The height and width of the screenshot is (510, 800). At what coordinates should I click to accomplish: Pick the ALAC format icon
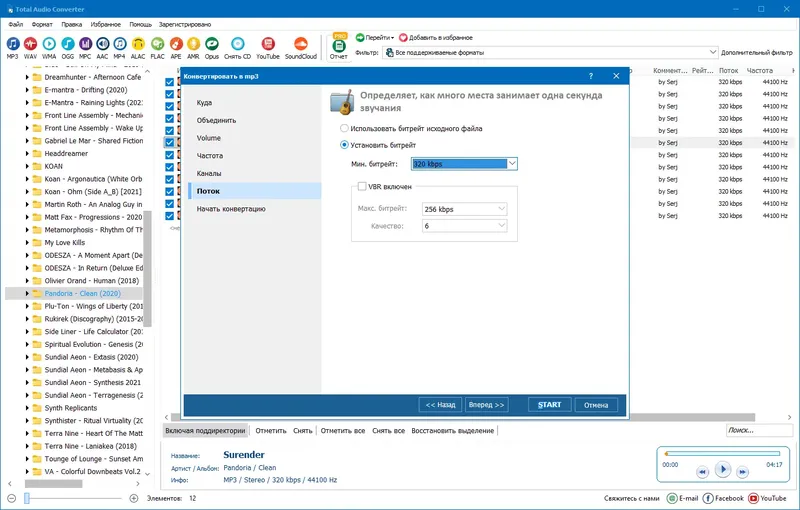[138, 44]
